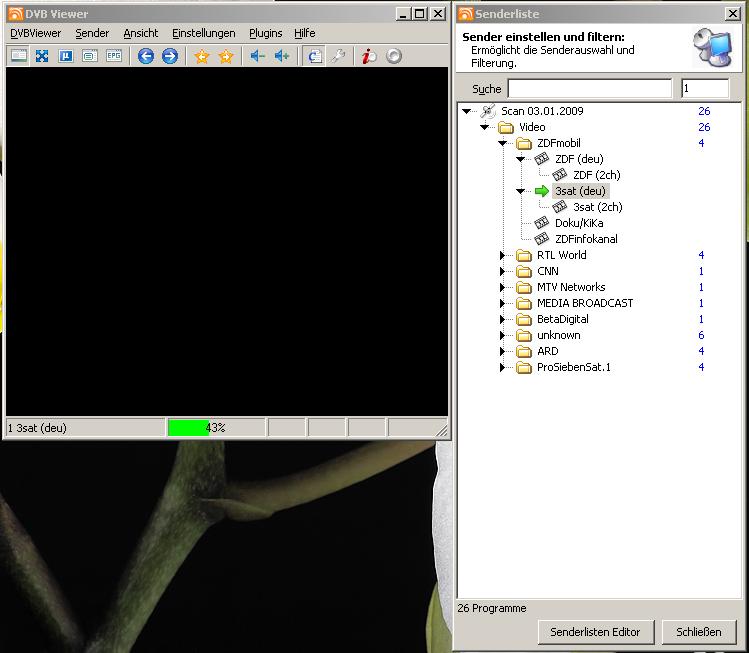The image size is (749, 653).
Task: Open the EPG program guide icon
Action: [x=113, y=56]
